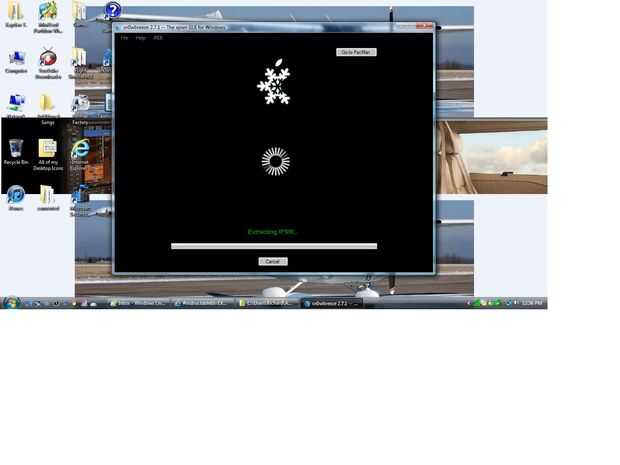620x465 pixels.
Task: Open the Recycle Bin desktop icon
Action: pos(16,151)
